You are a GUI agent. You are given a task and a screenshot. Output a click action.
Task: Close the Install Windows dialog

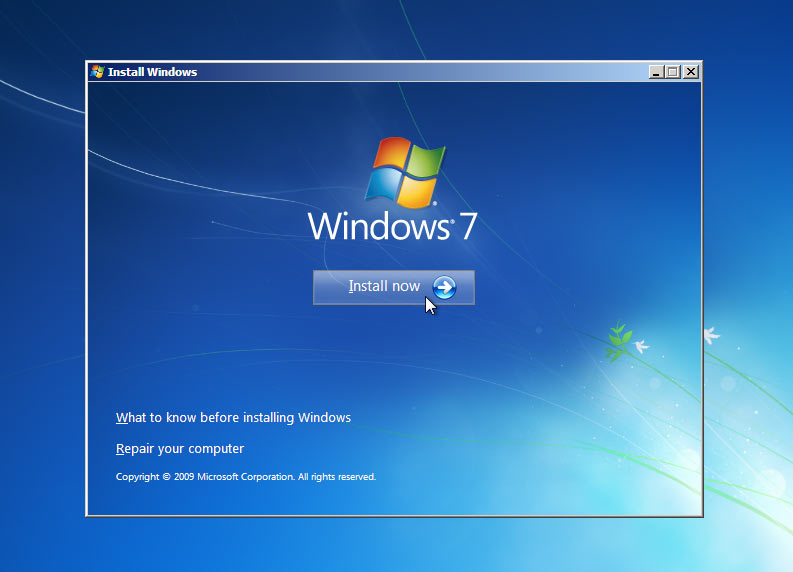691,72
